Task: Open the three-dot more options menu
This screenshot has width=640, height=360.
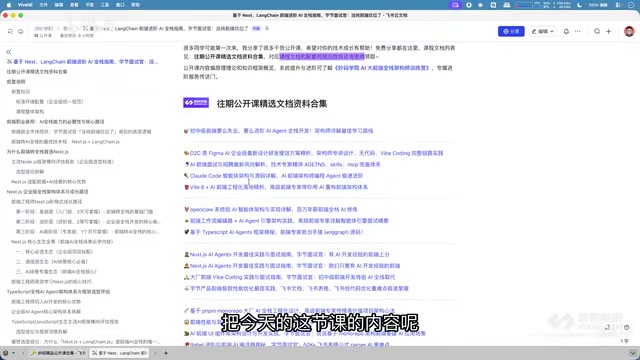Action: point(578,31)
